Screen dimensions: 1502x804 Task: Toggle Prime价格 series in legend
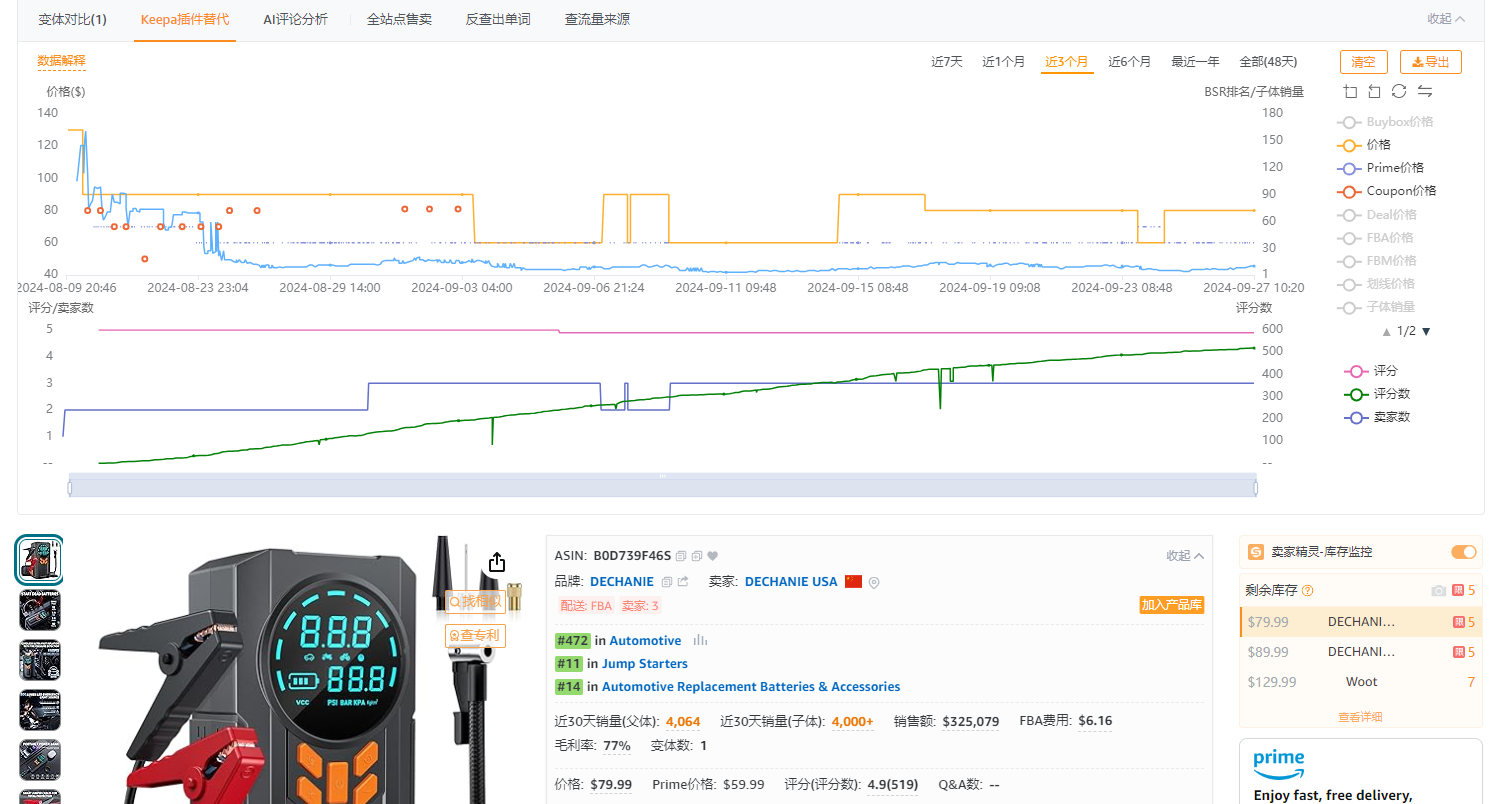pos(1381,168)
